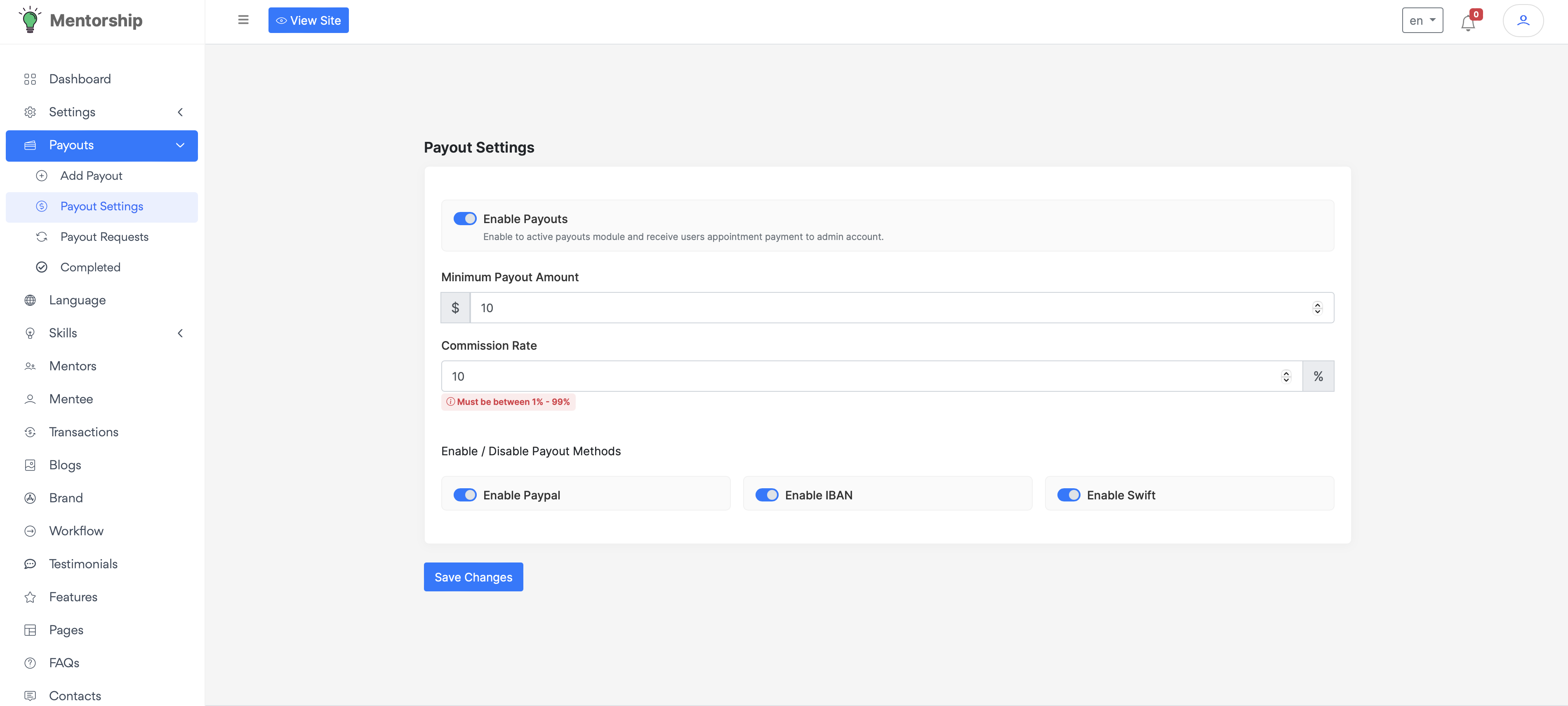This screenshot has width=1568, height=706.
Task: Click the Dashboard grid icon
Action: pos(30,79)
